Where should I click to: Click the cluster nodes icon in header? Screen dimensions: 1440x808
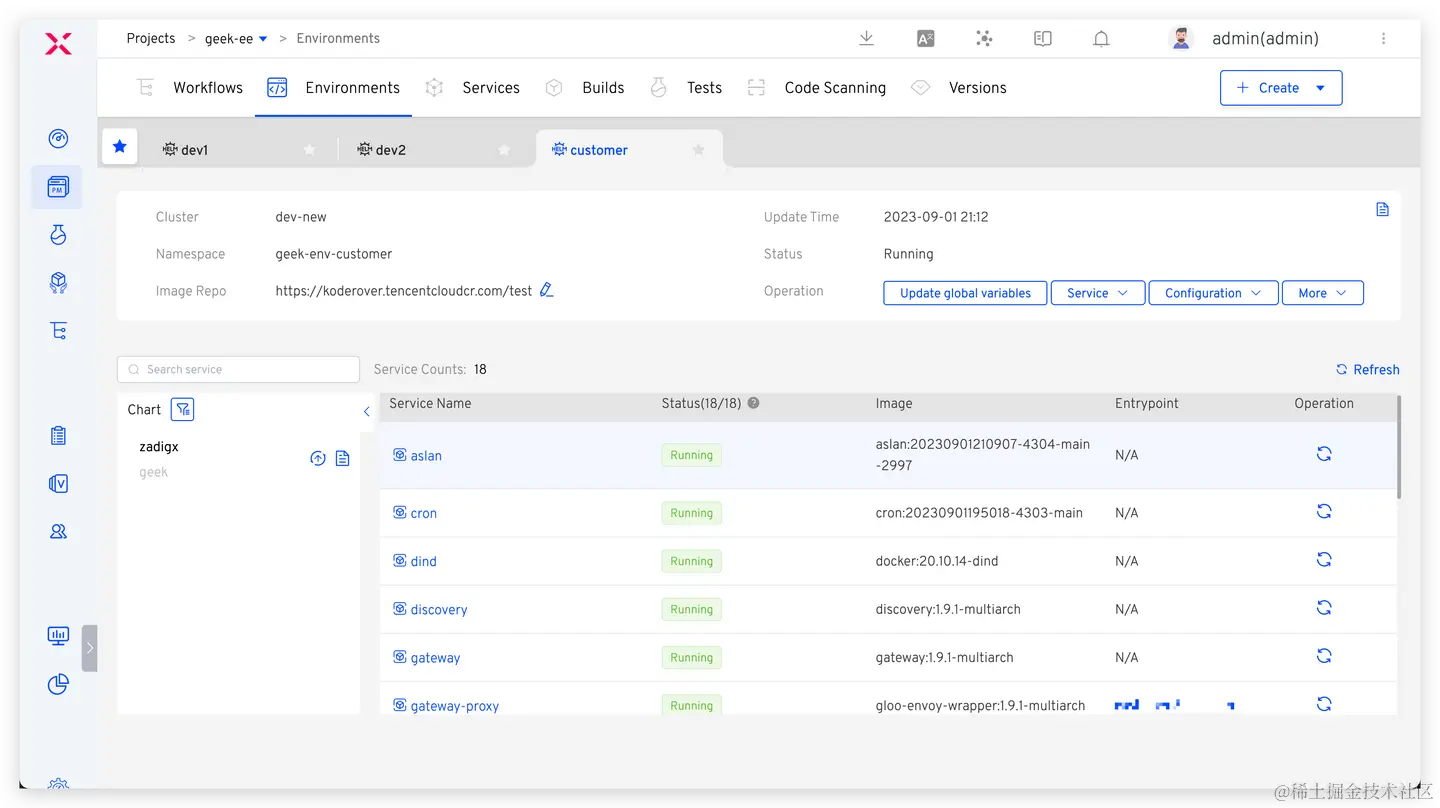pyautogui.click(x=984, y=38)
